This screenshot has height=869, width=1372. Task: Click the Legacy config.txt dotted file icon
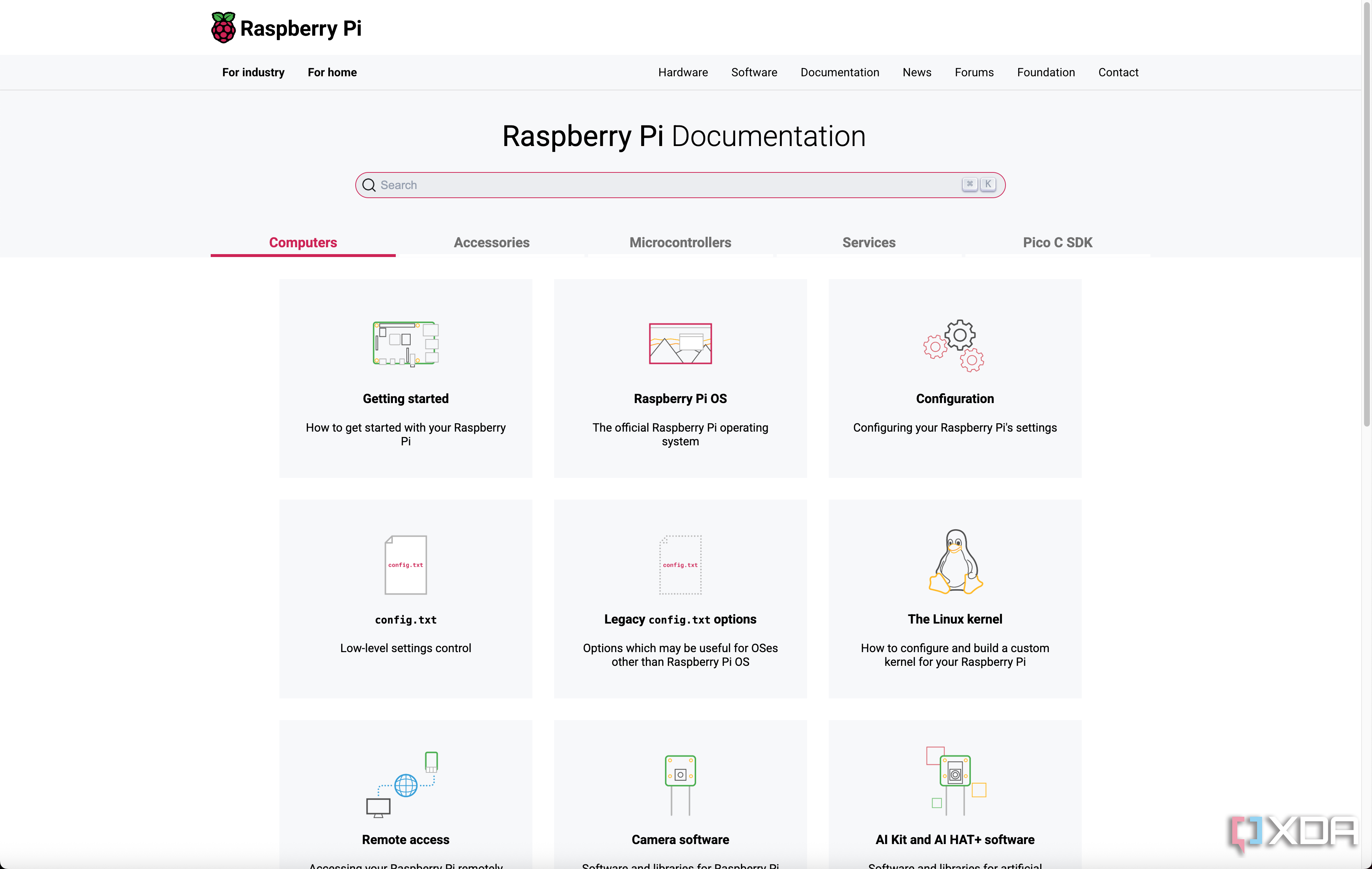click(x=680, y=565)
